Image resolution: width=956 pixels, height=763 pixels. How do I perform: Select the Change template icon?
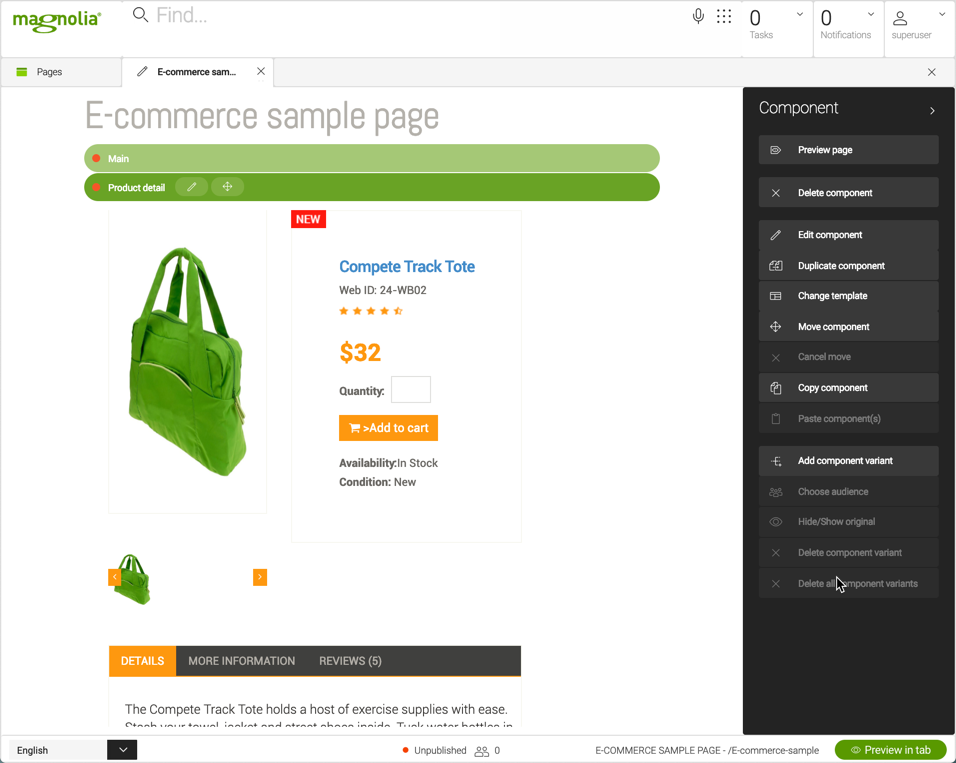pos(775,295)
